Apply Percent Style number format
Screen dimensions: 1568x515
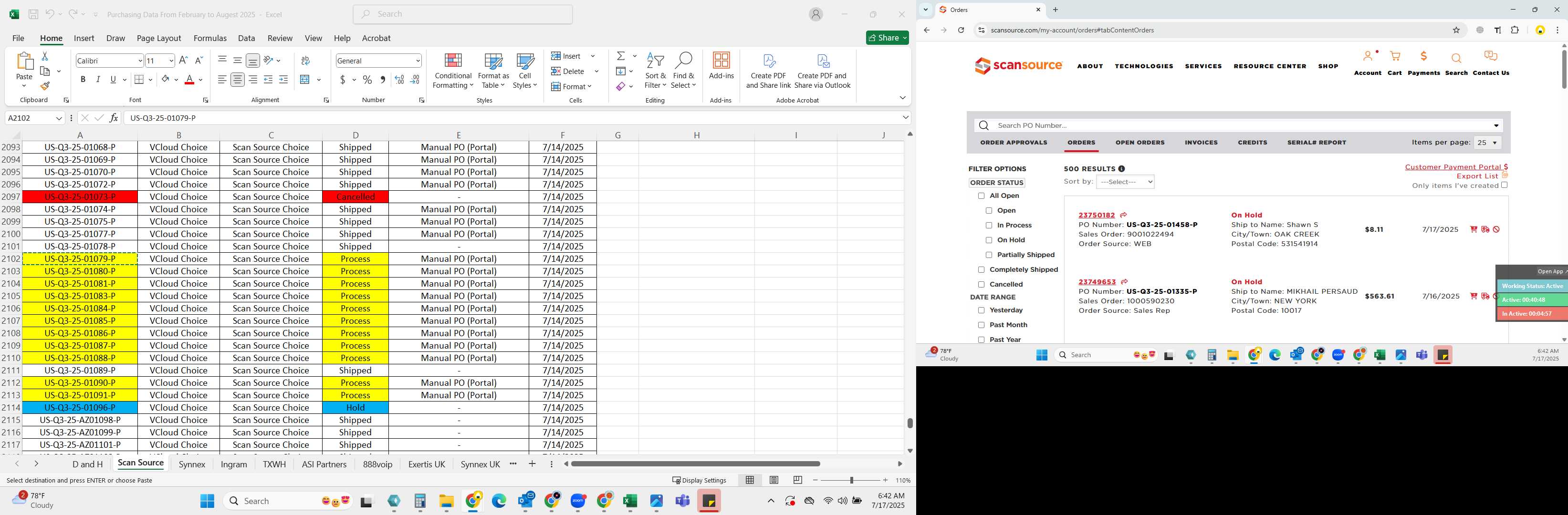point(367,80)
